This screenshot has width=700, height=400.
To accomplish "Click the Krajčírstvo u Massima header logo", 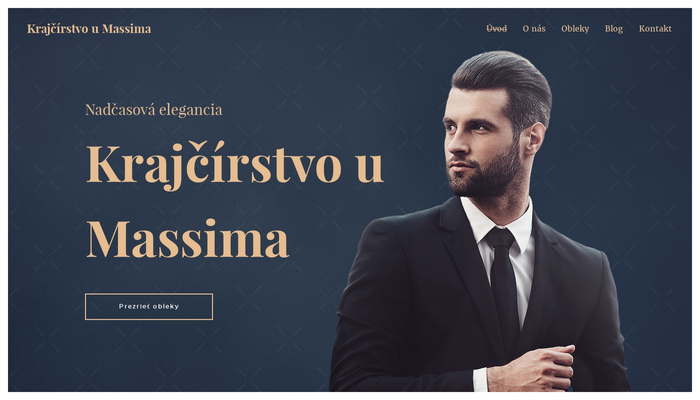I will (89, 29).
